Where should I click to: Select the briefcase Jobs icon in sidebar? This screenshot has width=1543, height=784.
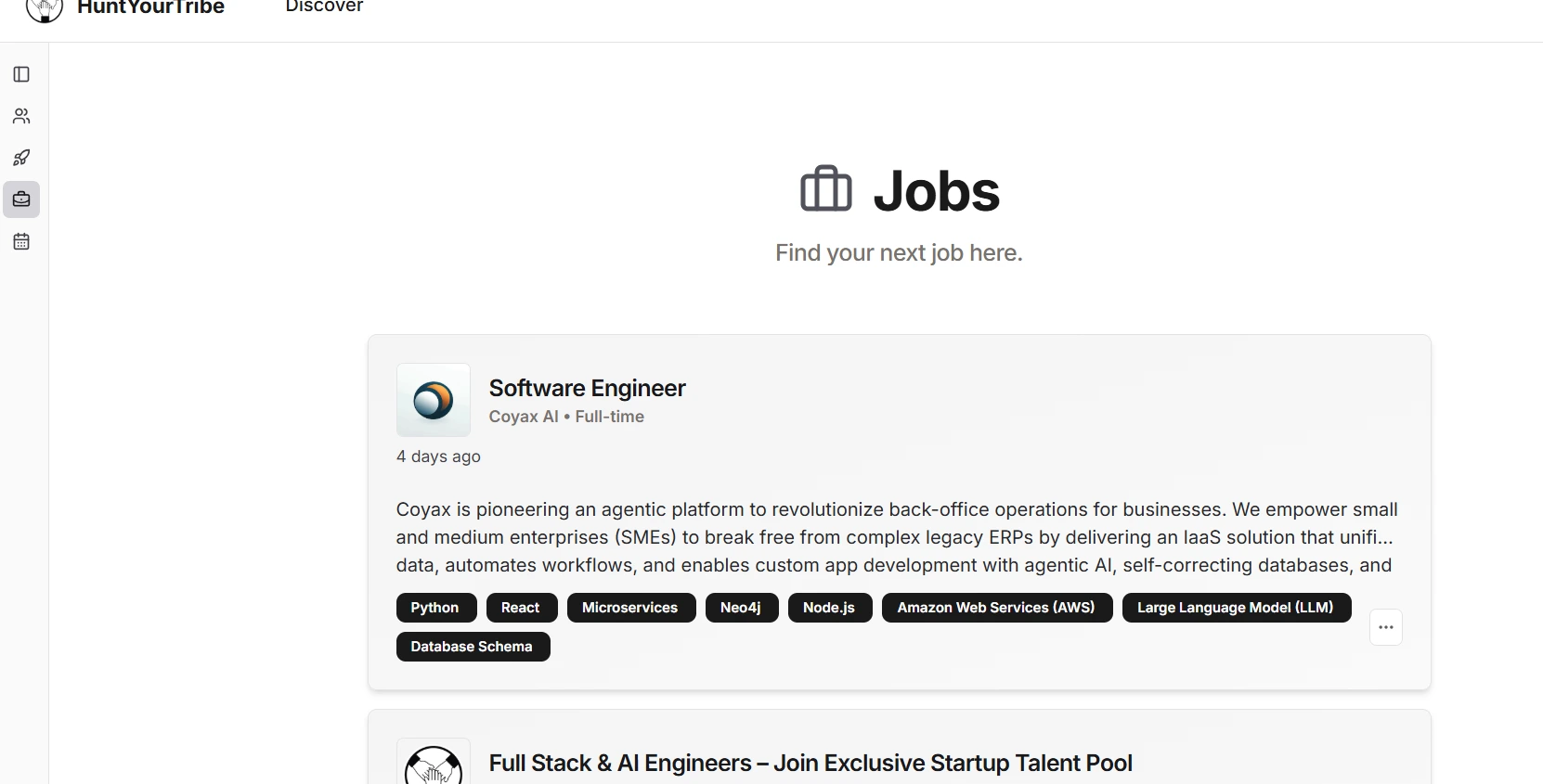point(21,199)
